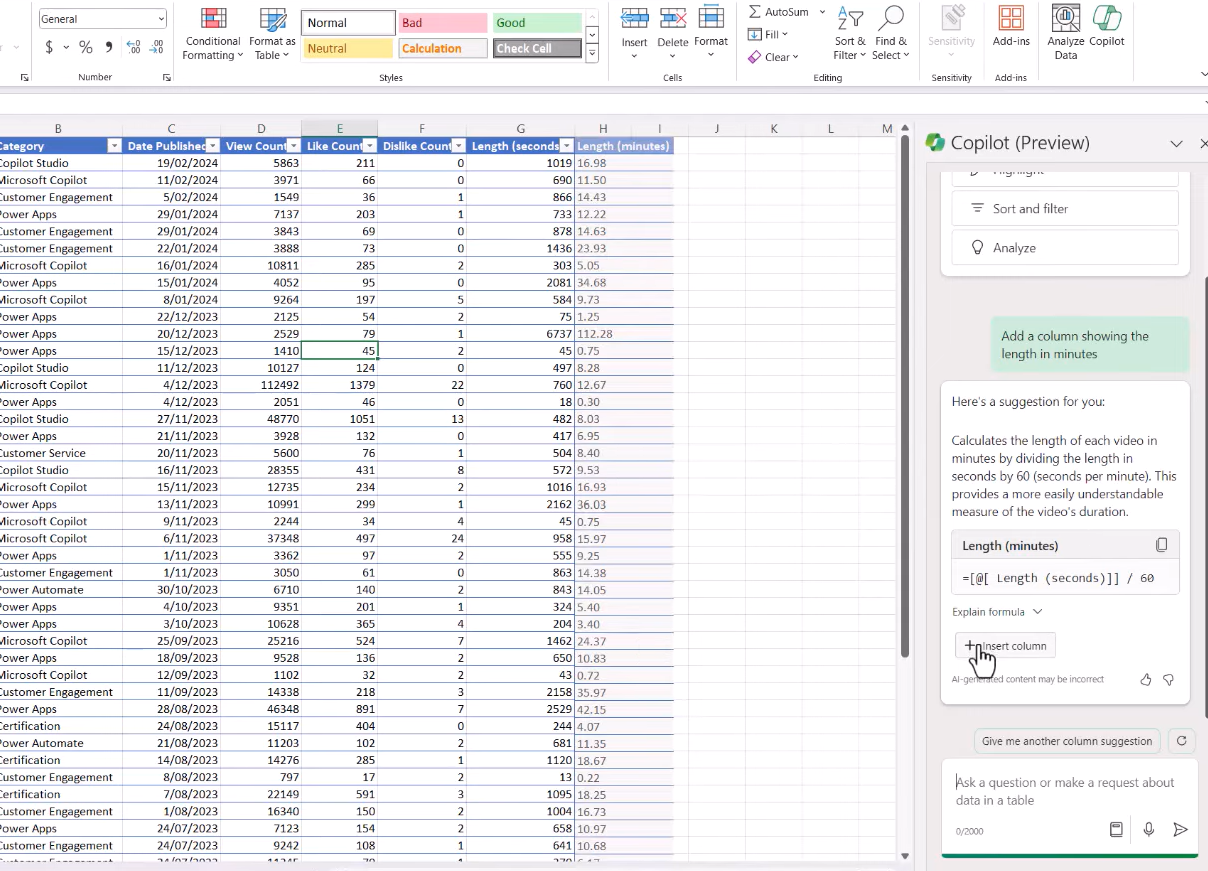The image size is (1208, 871).
Task: Apply the Bad cell style
Action: pyautogui.click(x=443, y=23)
